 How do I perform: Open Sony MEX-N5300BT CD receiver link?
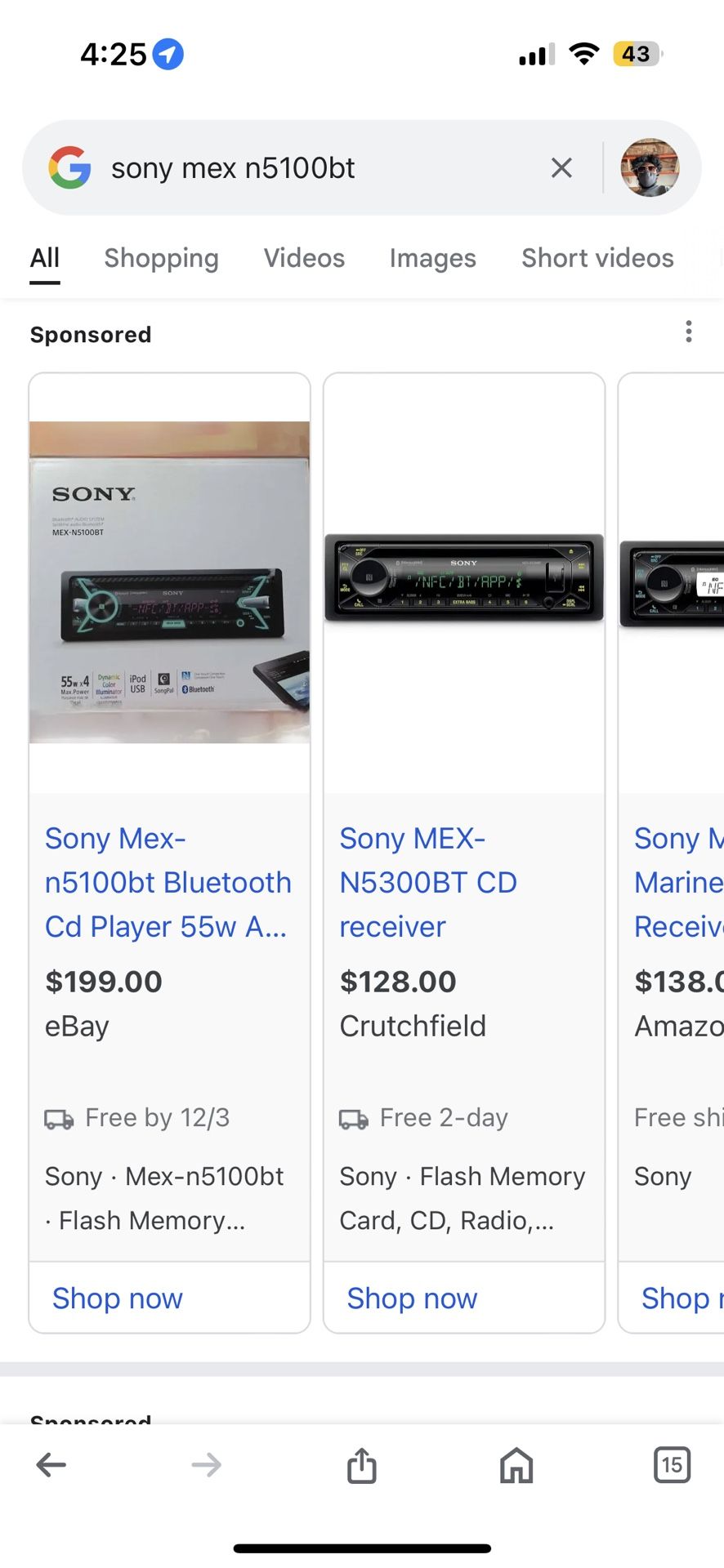pyautogui.click(x=428, y=883)
